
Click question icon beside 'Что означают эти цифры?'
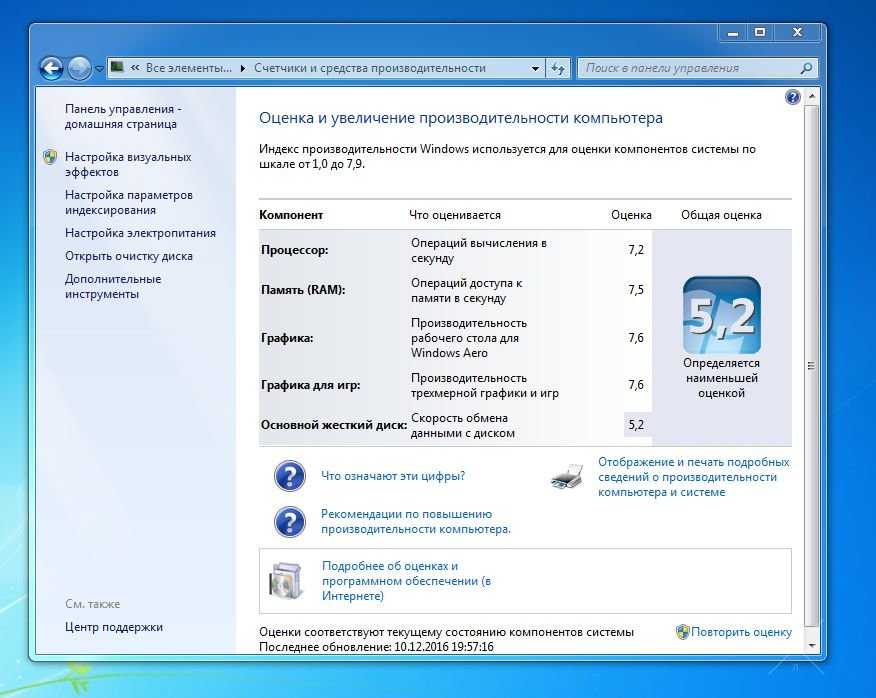point(289,476)
